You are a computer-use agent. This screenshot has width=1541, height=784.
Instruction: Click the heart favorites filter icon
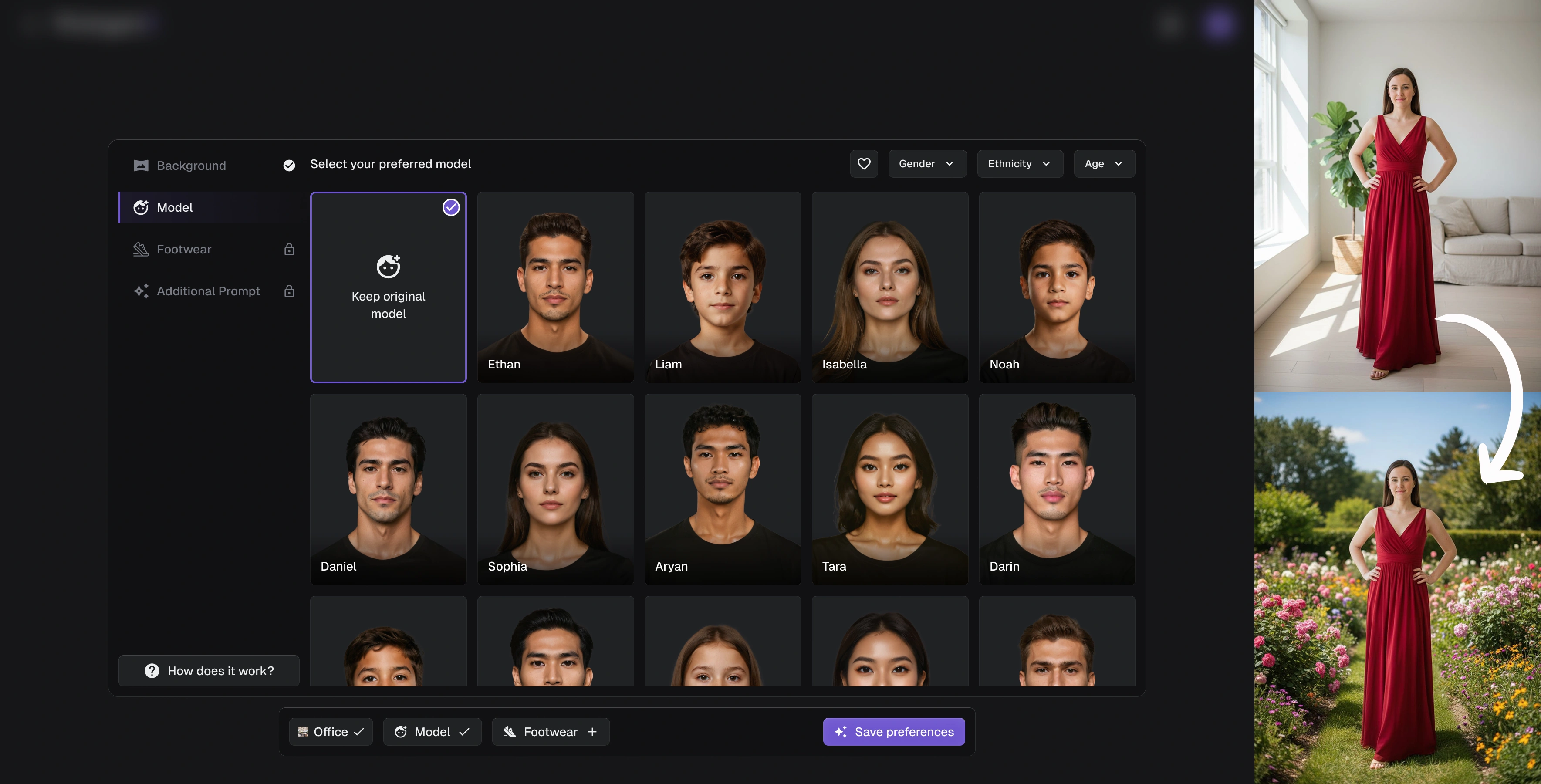864,163
